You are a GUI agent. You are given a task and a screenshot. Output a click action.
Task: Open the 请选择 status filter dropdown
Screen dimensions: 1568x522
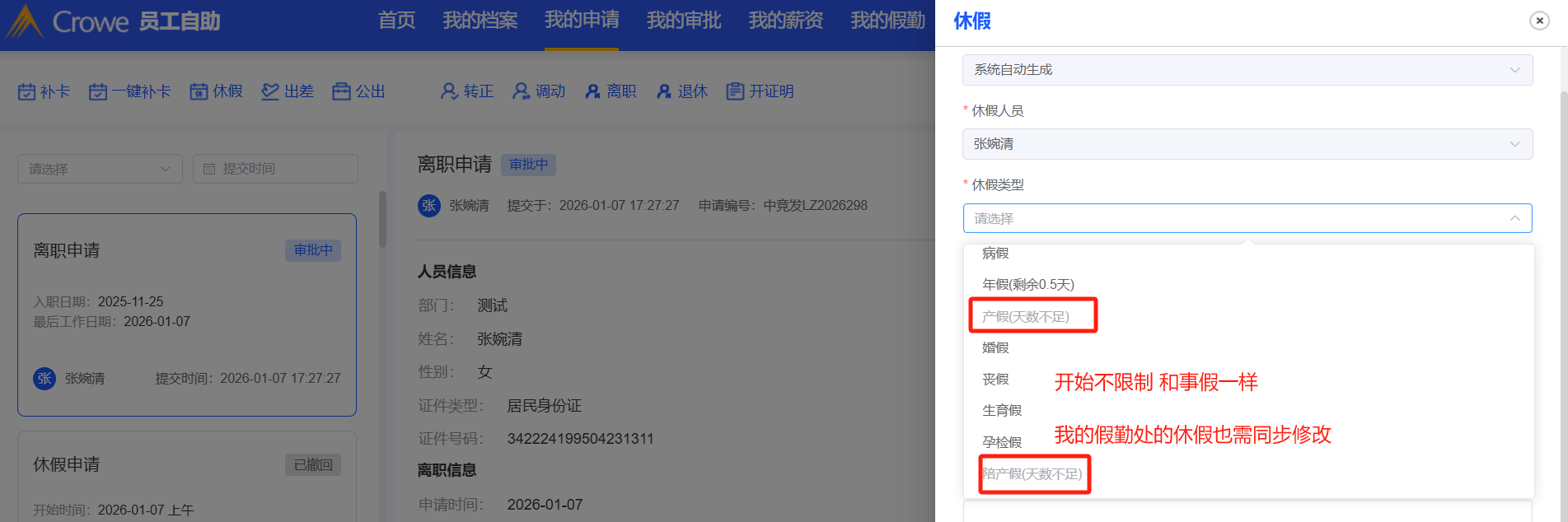point(100,169)
